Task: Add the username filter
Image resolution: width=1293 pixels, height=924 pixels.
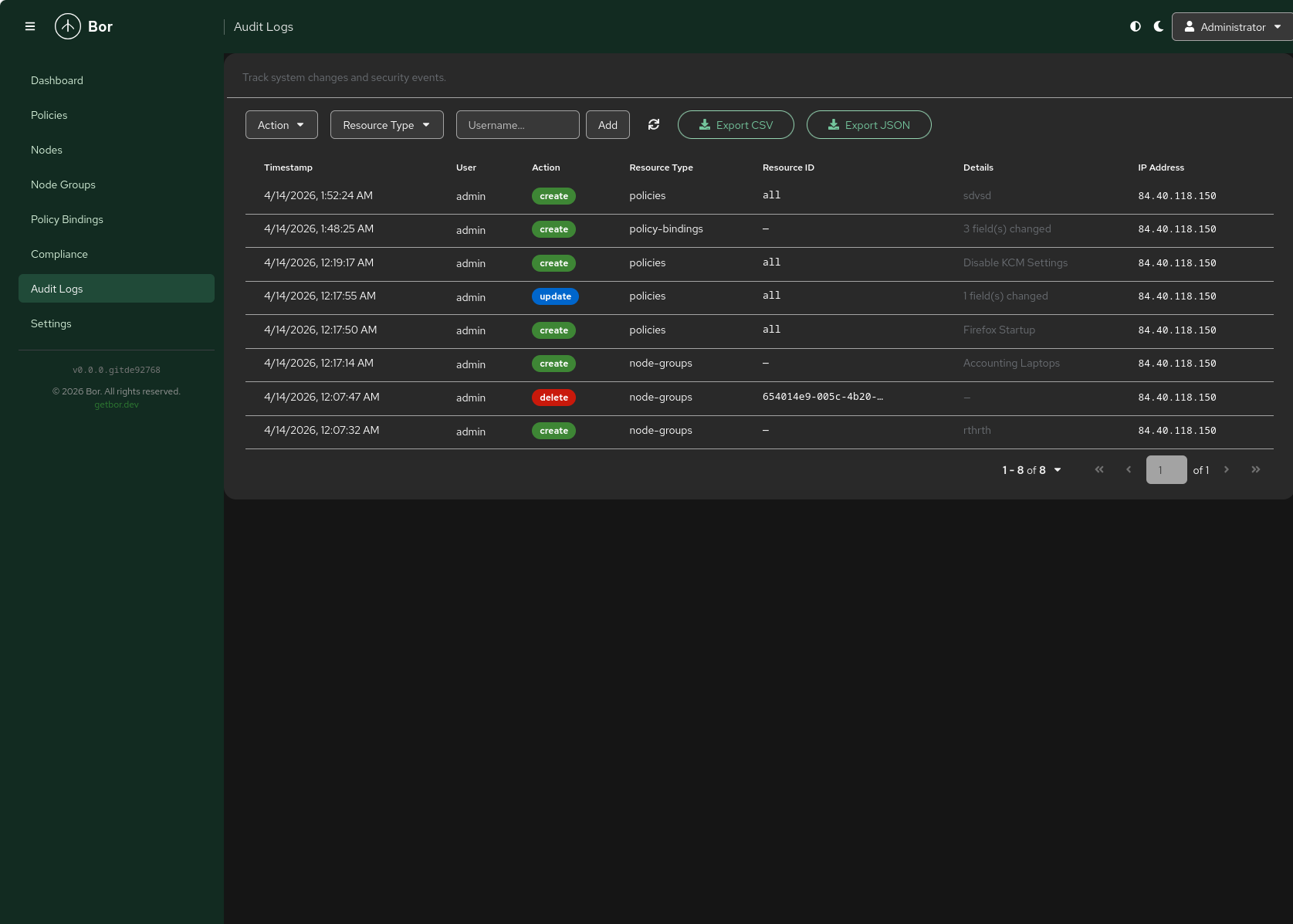Action: [x=608, y=125]
